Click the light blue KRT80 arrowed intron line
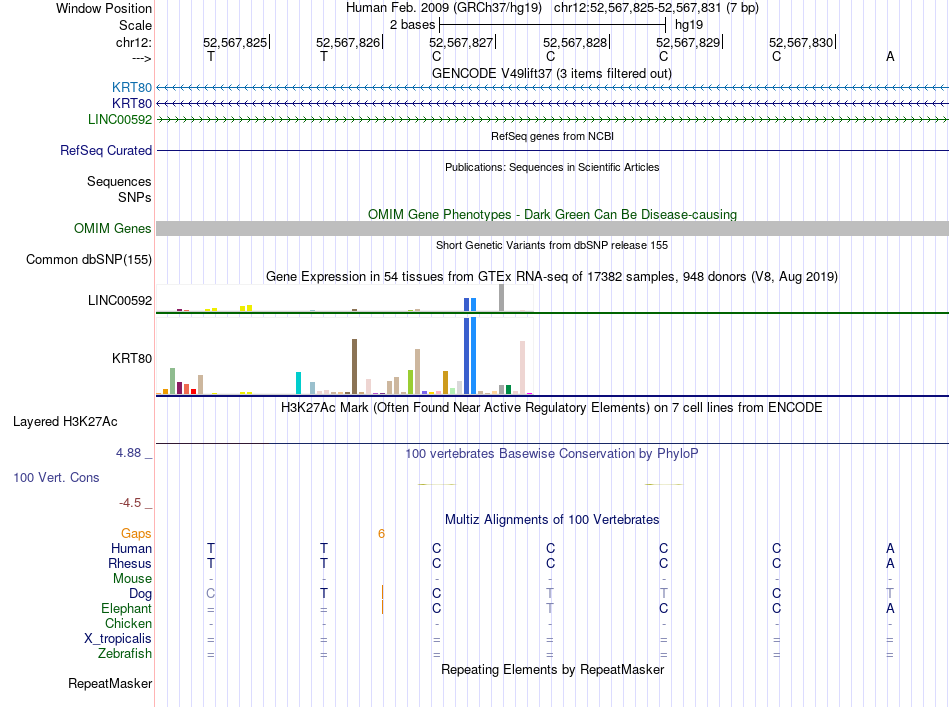 [552, 87]
